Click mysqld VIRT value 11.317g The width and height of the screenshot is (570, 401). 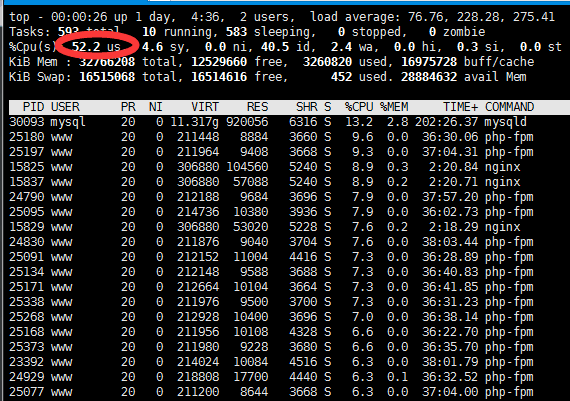tap(194, 122)
